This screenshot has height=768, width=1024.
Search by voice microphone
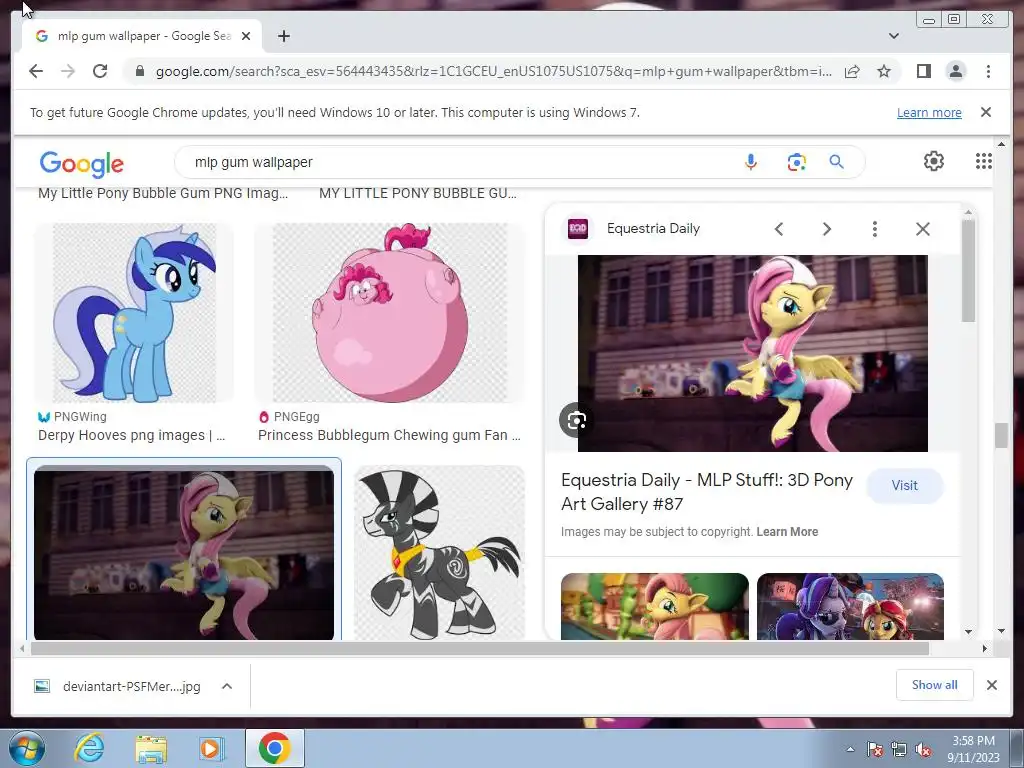pyautogui.click(x=751, y=162)
